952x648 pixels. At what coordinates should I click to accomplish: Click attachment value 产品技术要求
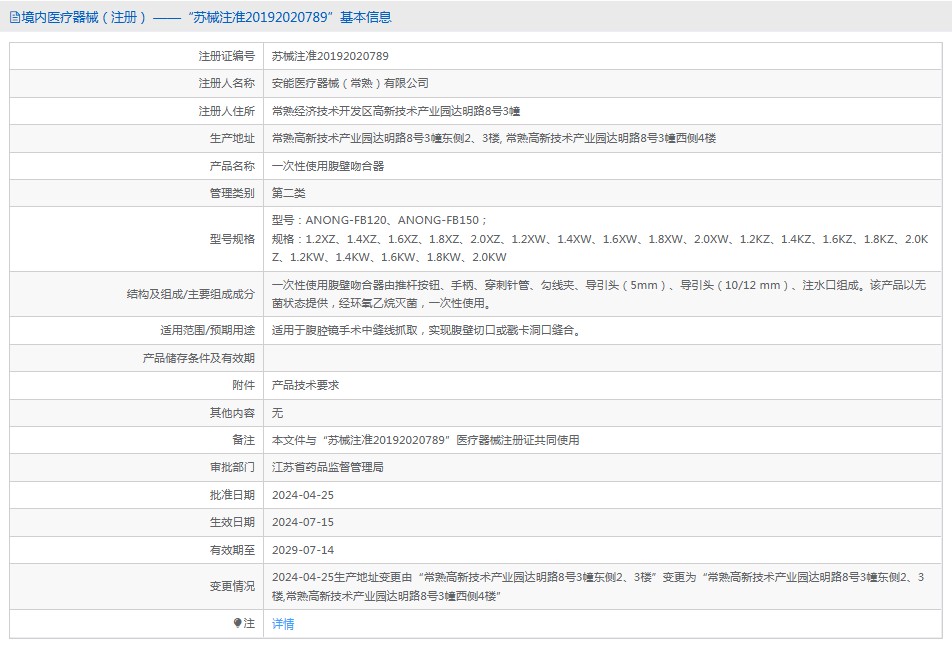[x=305, y=385]
